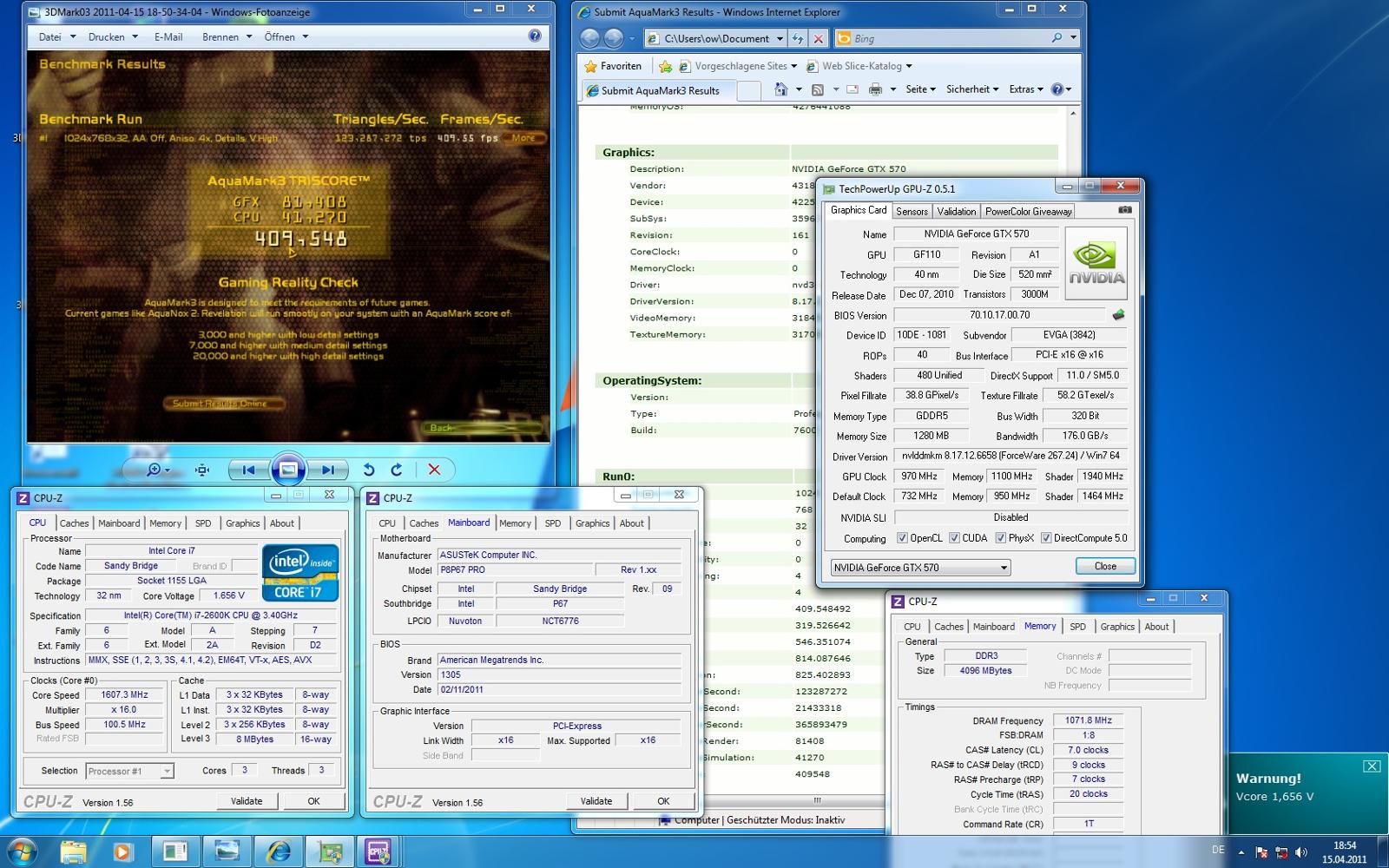Open the Extras menu in IE

[1026, 89]
